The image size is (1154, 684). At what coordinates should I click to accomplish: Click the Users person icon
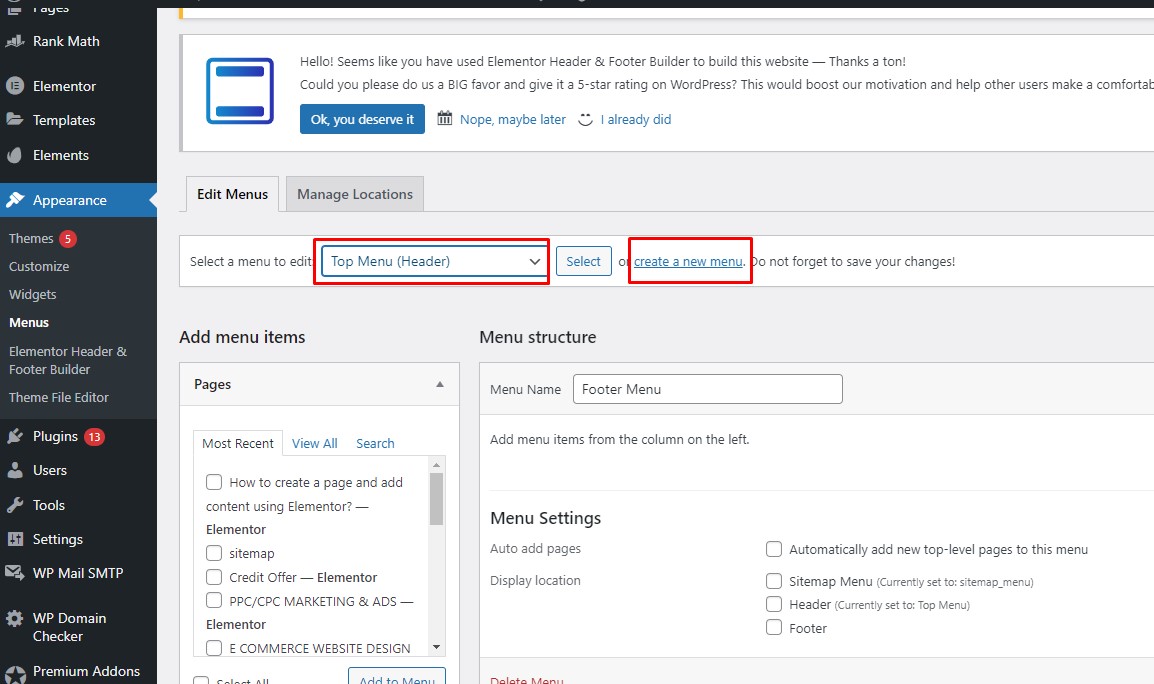click(15, 470)
